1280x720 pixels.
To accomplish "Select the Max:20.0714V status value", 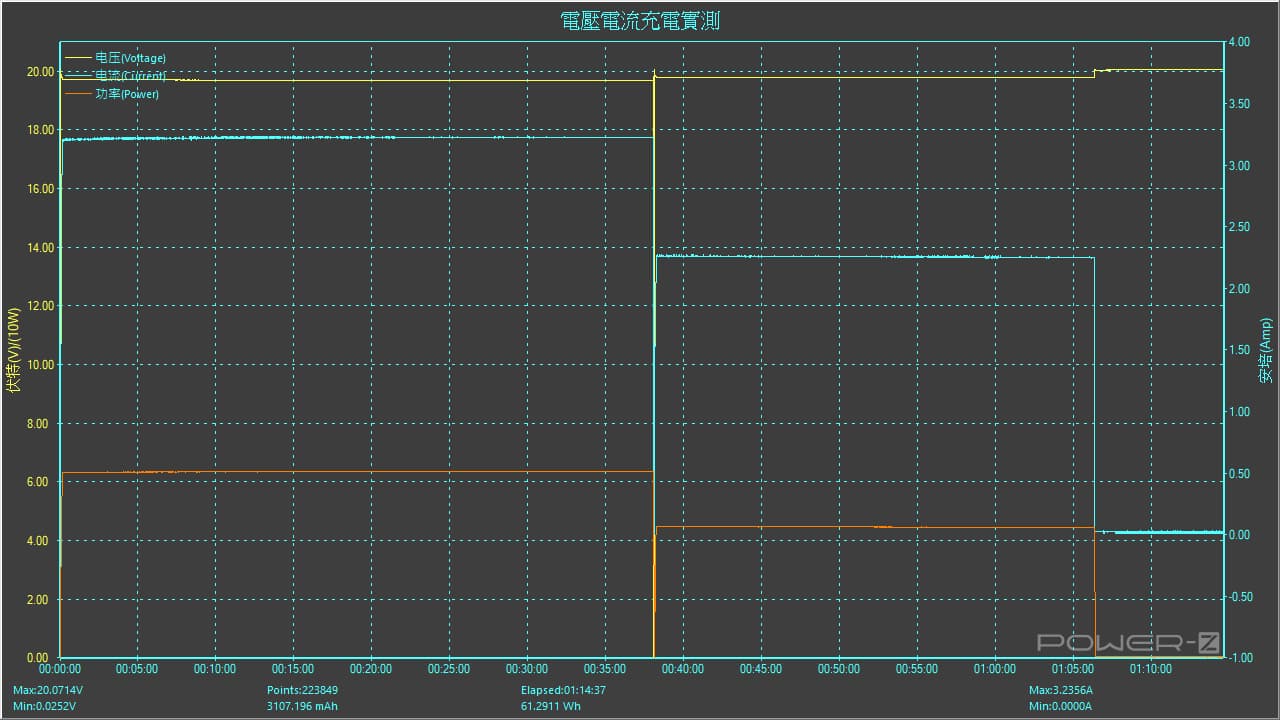I will click(48, 691).
